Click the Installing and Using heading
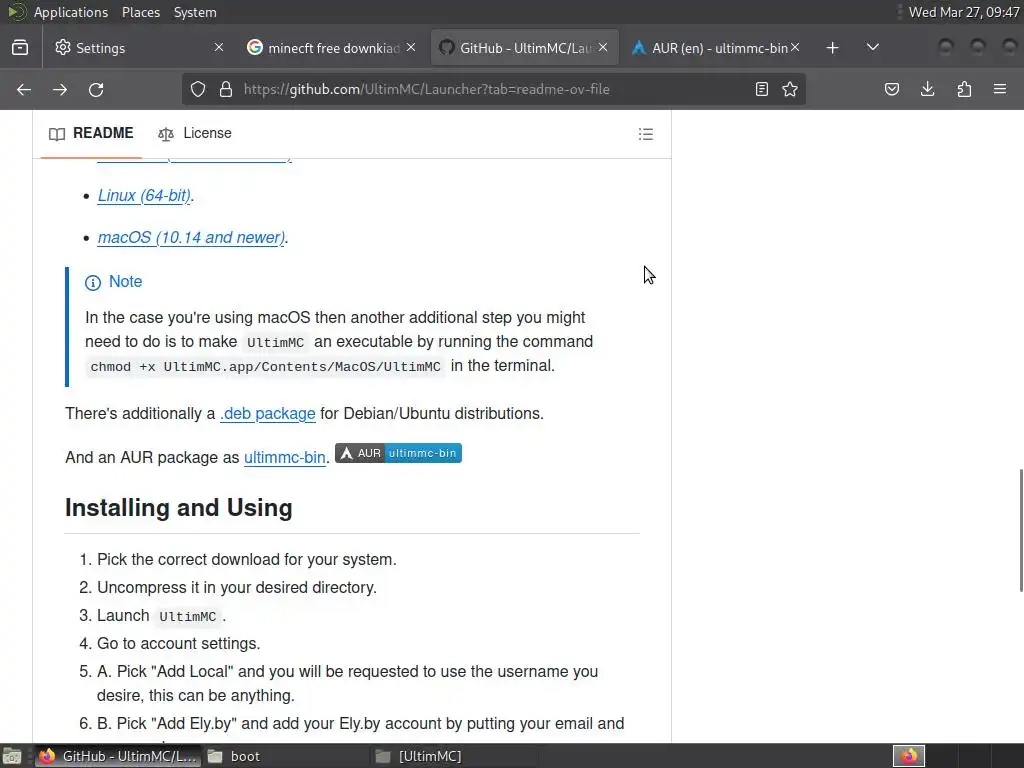The width and height of the screenshot is (1024, 768). click(x=179, y=507)
